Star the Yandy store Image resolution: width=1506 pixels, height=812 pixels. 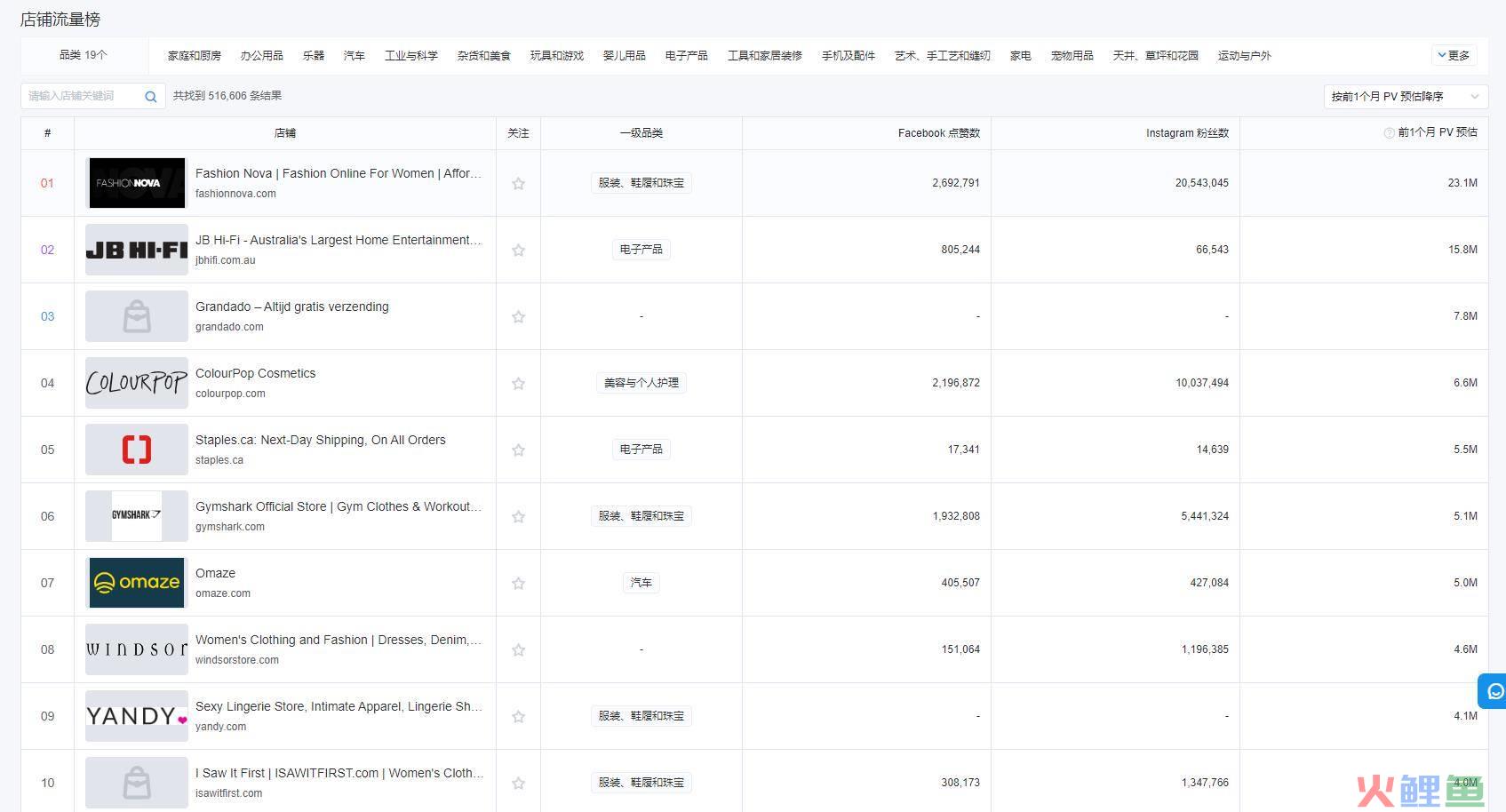(518, 716)
